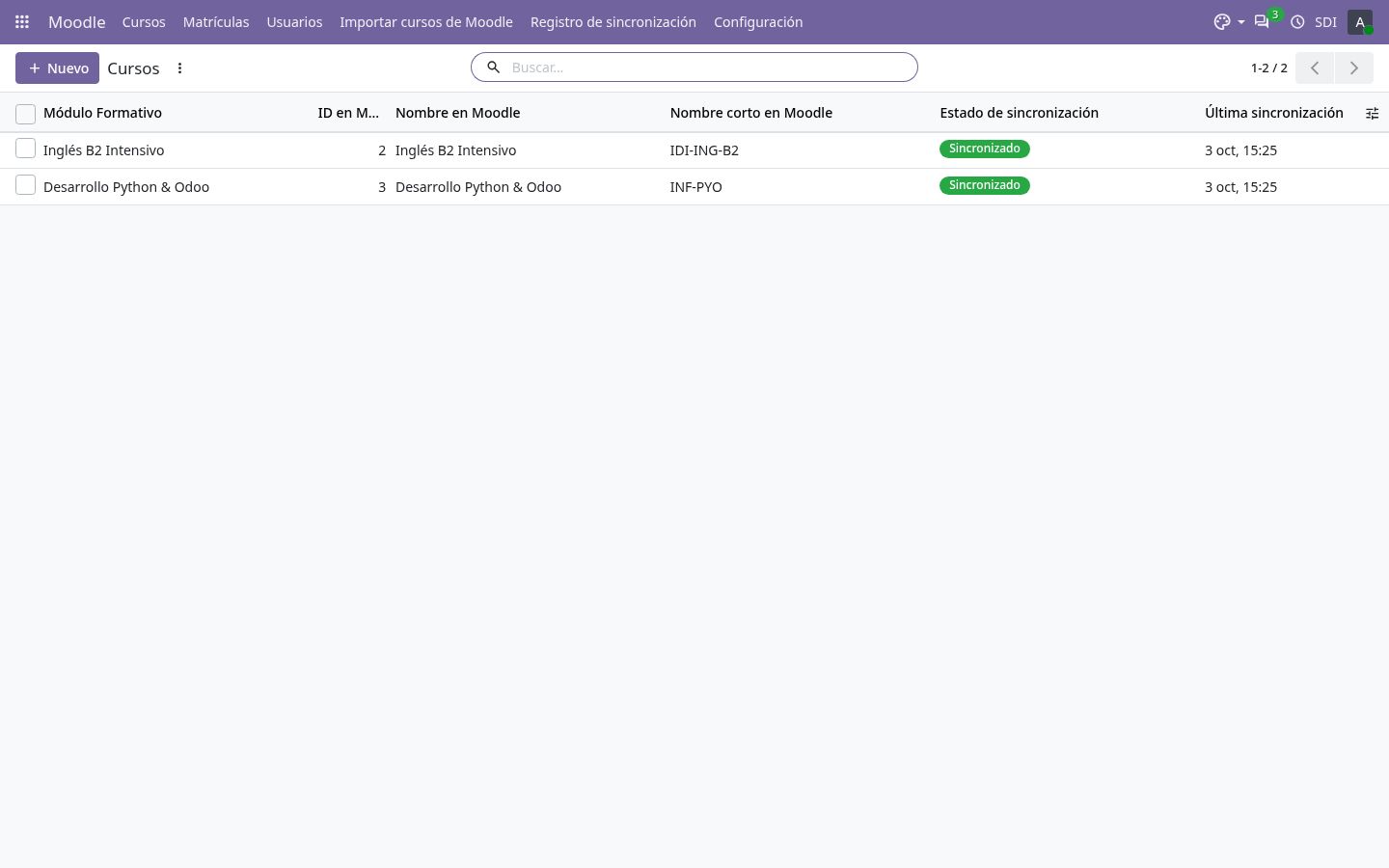Sort by ID en Moodle column header
Screen dimensions: 1389x868
[348, 113]
